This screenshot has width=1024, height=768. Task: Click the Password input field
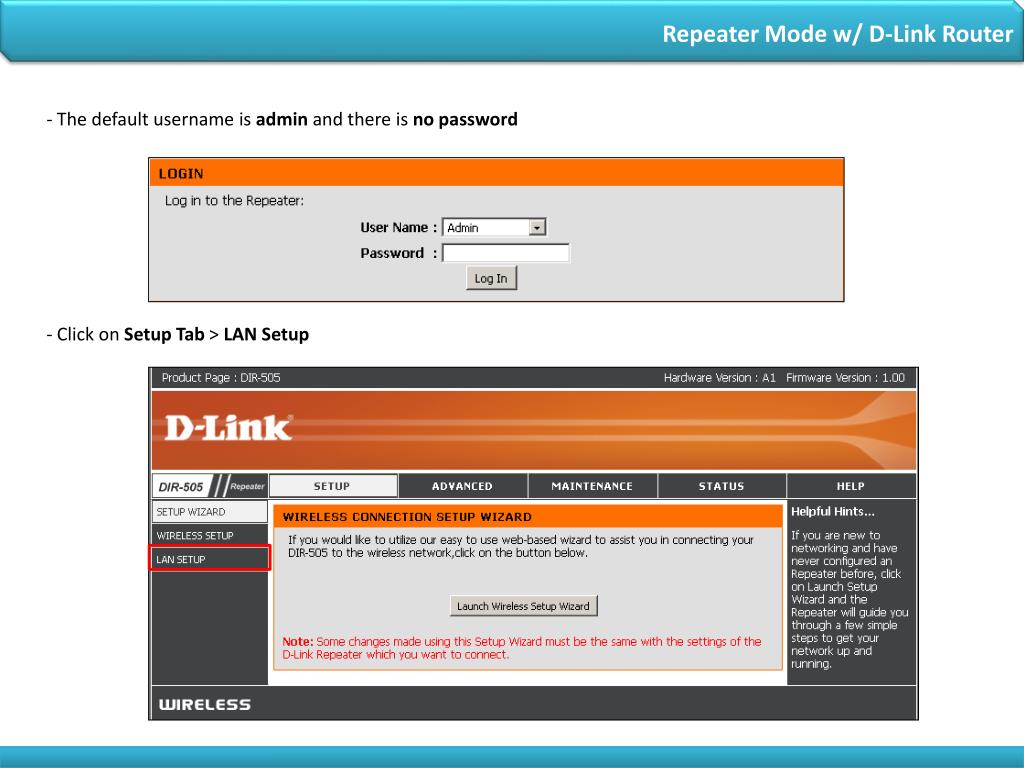(505, 253)
